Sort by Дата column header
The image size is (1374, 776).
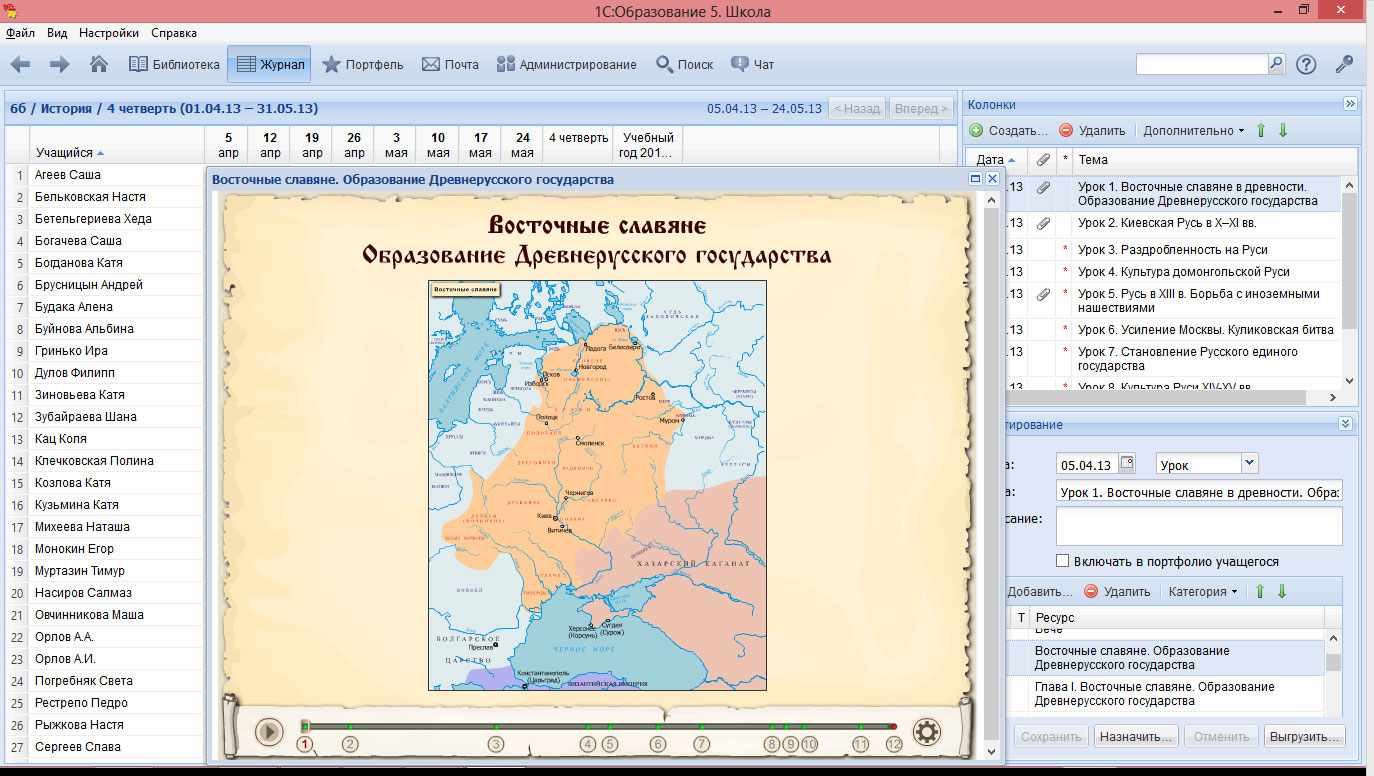click(996, 159)
